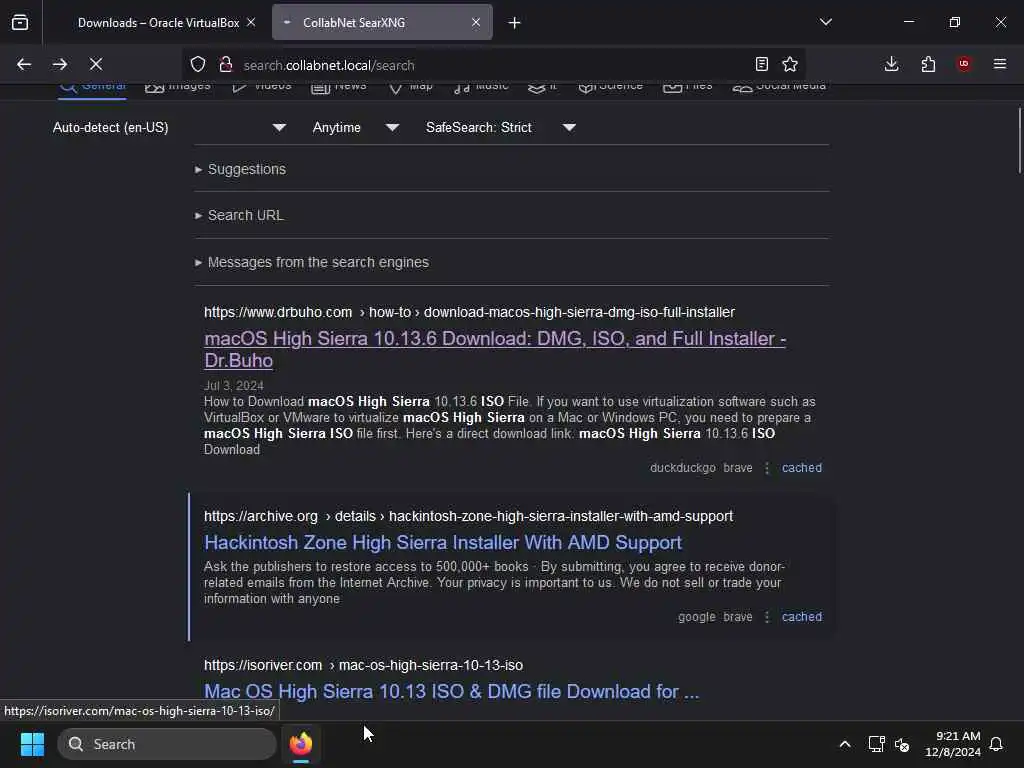Toggle reader view in address bar
The height and width of the screenshot is (768, 1024).
click(x=761, y=64)
